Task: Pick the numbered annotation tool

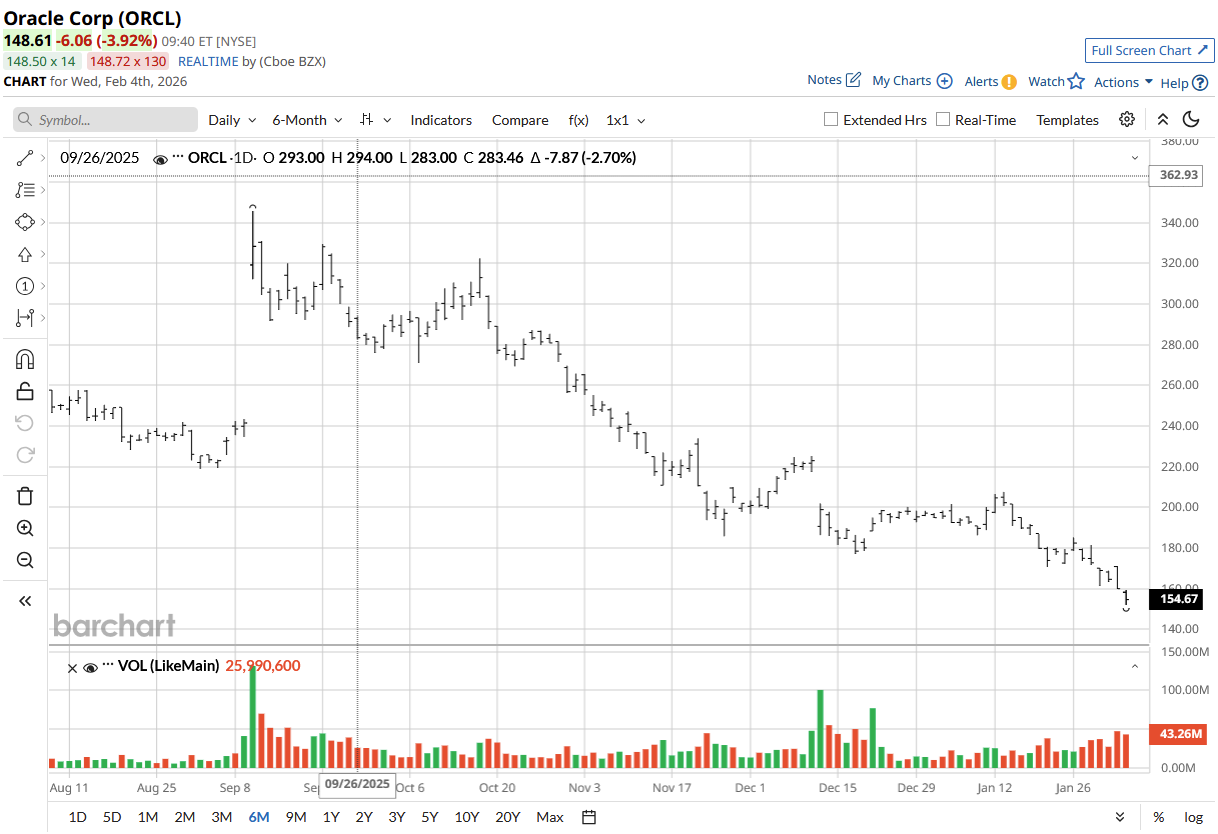Action: pyautogui.click(x=25, y=286)
